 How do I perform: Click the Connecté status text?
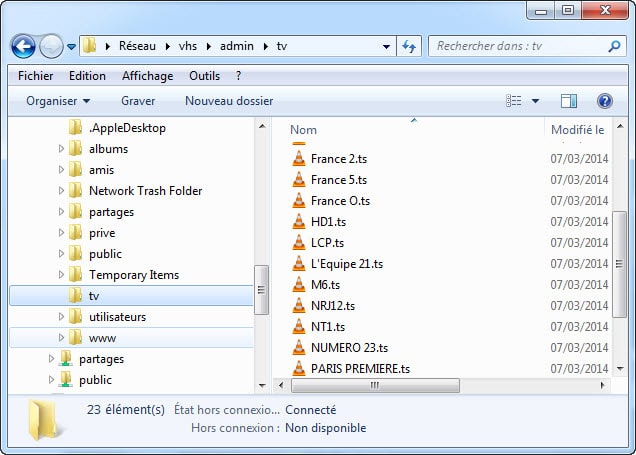point(311,410)
